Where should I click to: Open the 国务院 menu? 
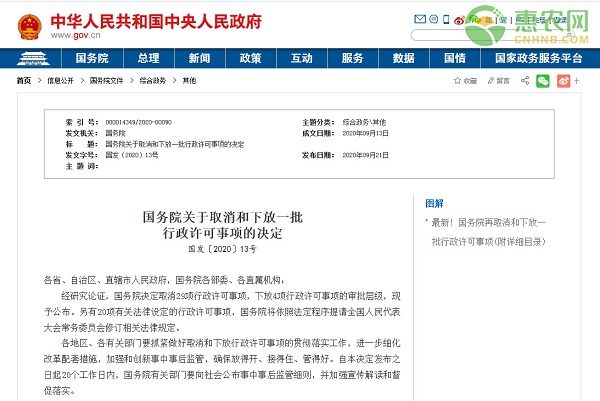coord(92,58)
